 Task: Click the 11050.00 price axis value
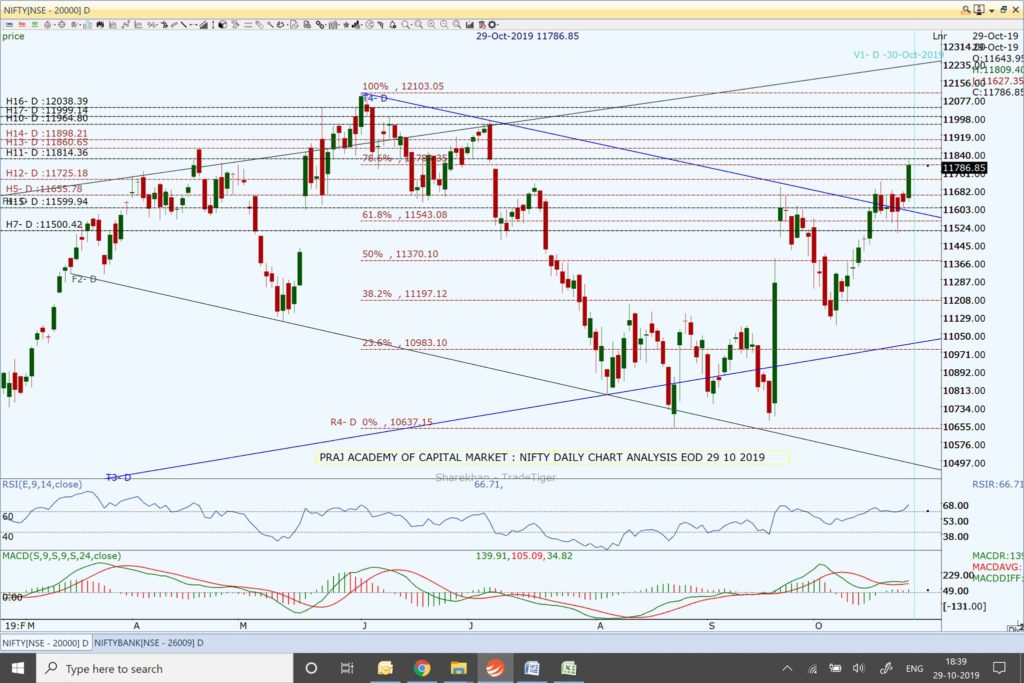(x=964, y=336)
